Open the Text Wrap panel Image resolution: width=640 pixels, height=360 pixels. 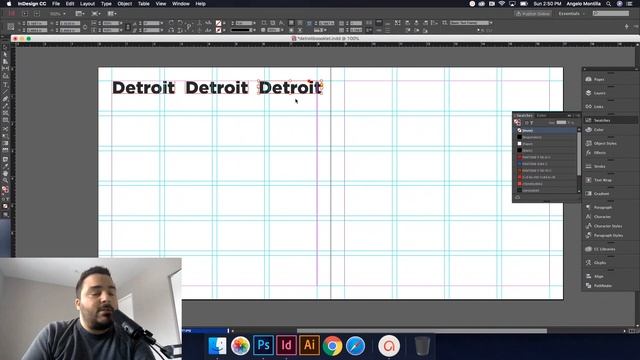[602, 180]
